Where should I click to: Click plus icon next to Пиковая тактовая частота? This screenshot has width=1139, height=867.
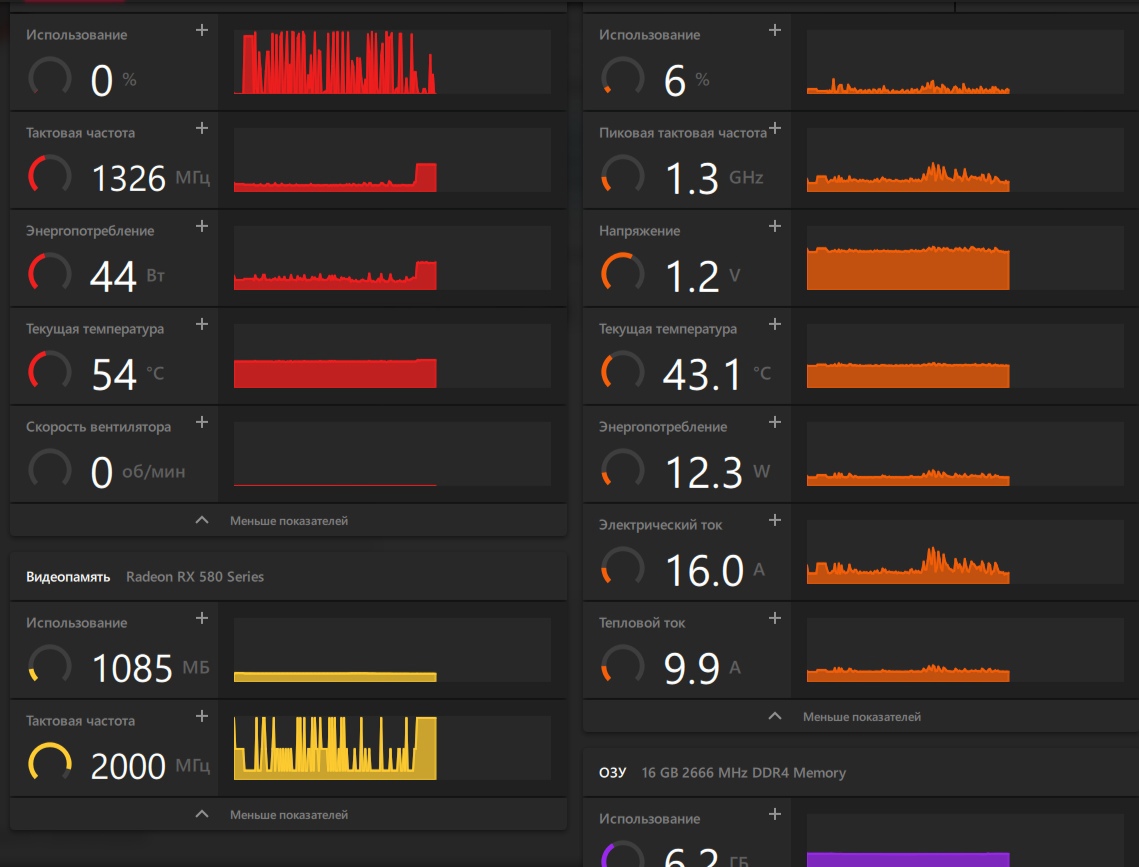(x=774, y=129)
